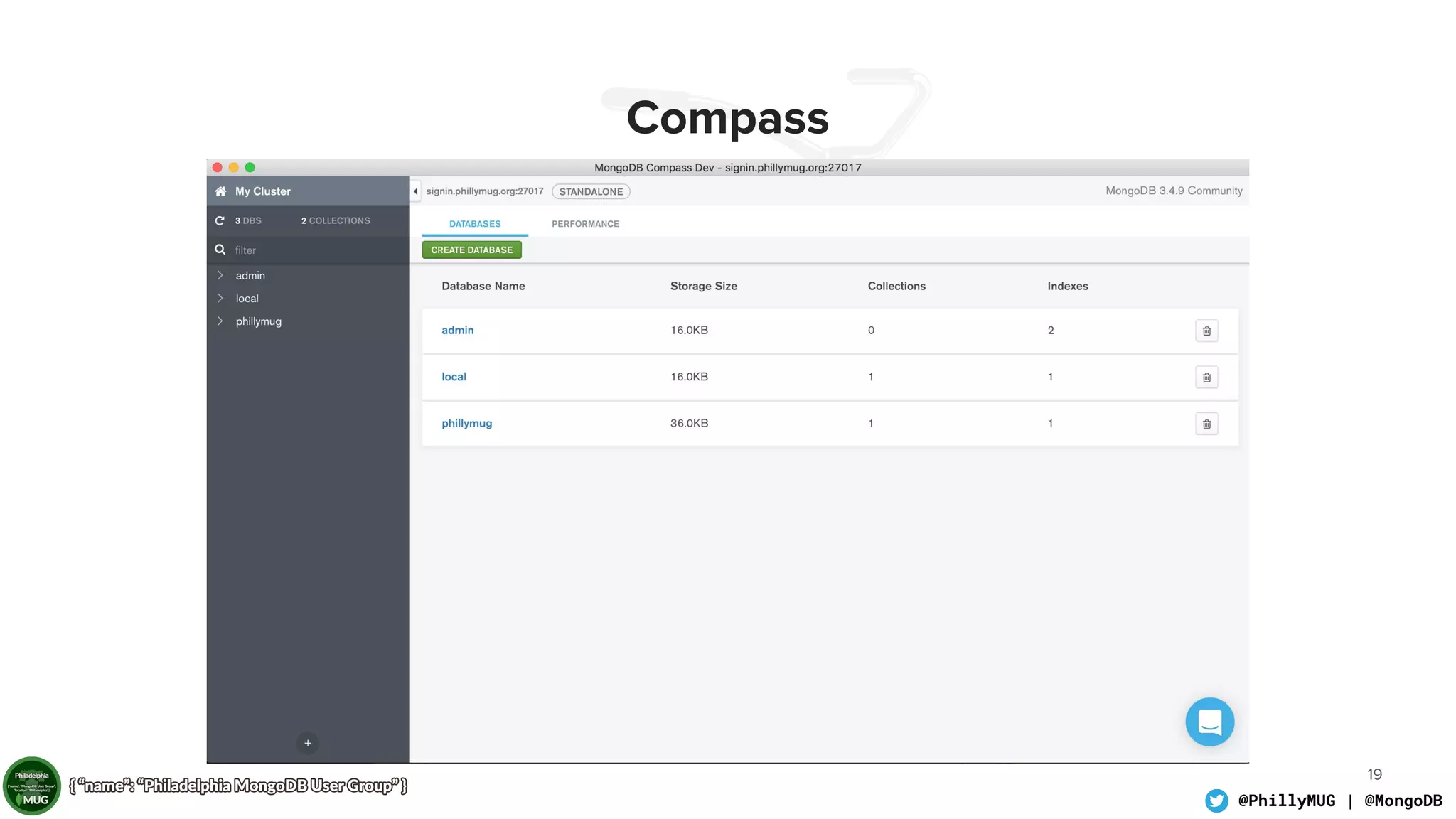Click the STANDALONE badge

coord(591,191)
